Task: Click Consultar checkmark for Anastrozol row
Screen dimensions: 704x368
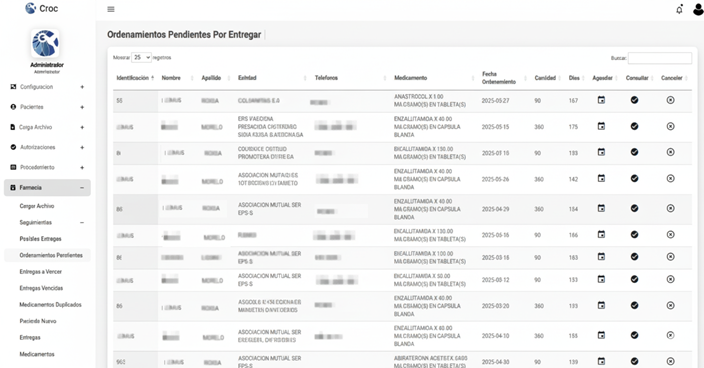Action: [x=634, y=100]
